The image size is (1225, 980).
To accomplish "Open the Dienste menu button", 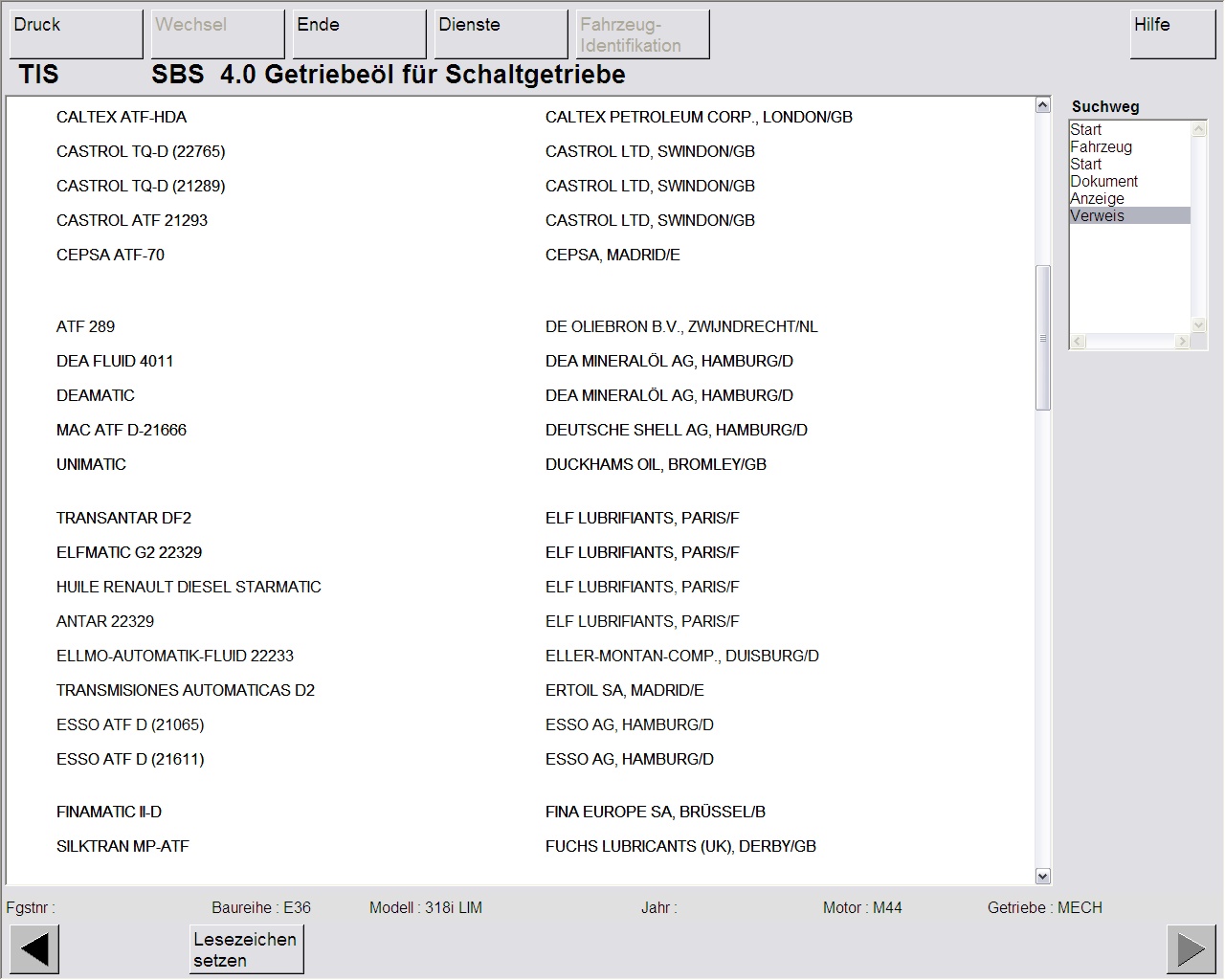I will (501, 33).
